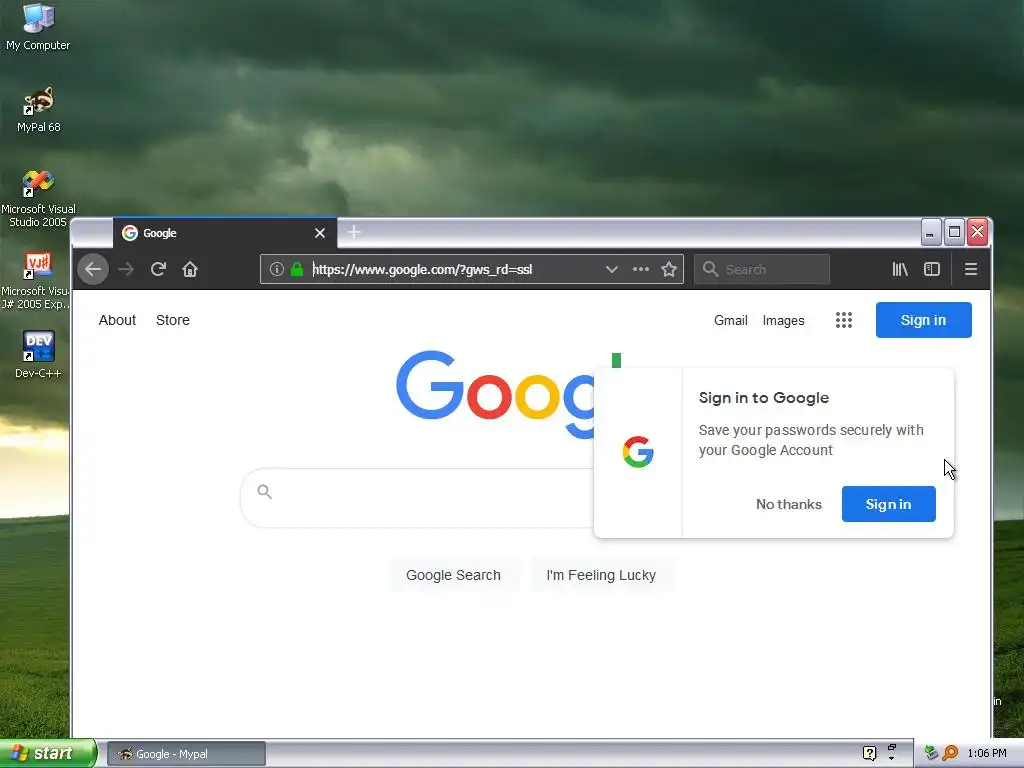The width and height of the screenshot is (1024, 768).
Task: Activate Google - Mypal taskbar button
Action: [186, 754]
